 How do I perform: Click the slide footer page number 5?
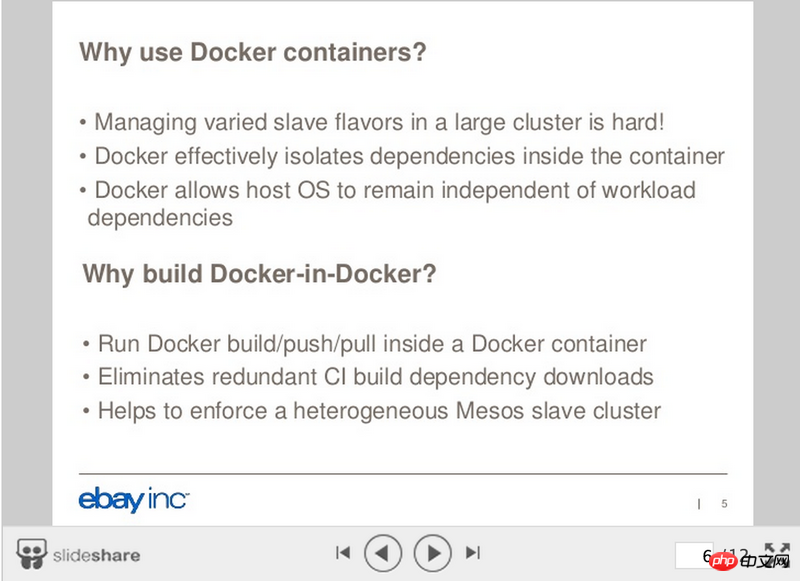[x=724, y=504]
